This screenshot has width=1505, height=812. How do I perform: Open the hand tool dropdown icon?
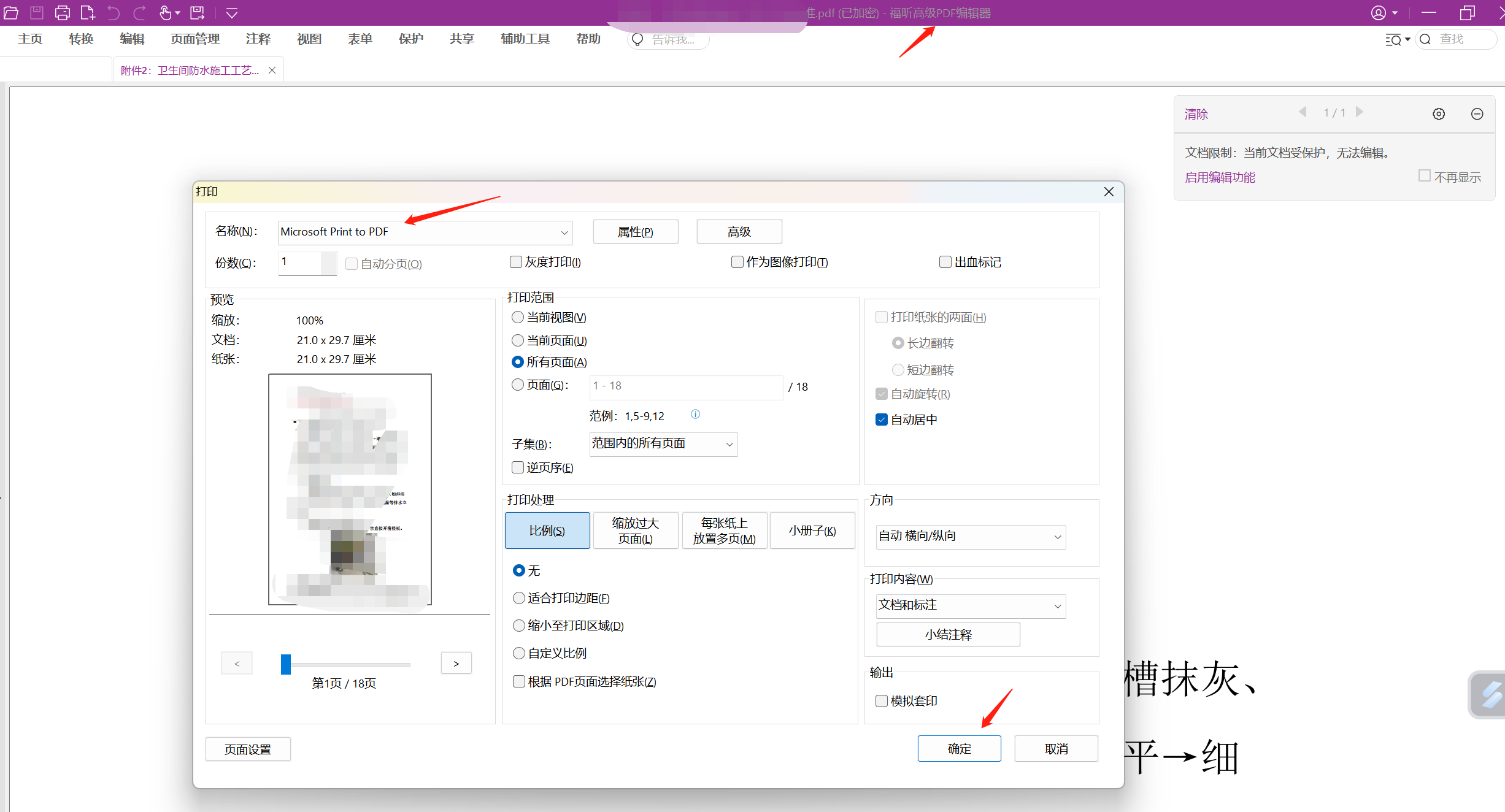pyautogui.click(x=177, y=12)
